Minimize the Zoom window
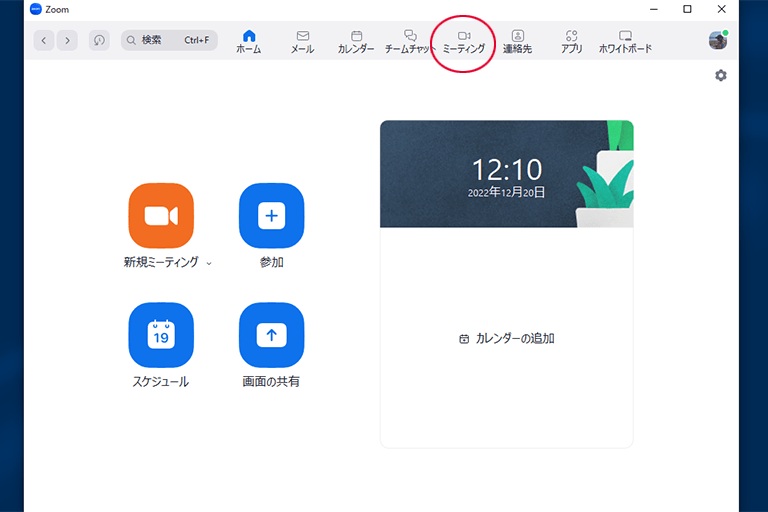The height and width of the screenshot is (512, 768). (x=653, y=9)
